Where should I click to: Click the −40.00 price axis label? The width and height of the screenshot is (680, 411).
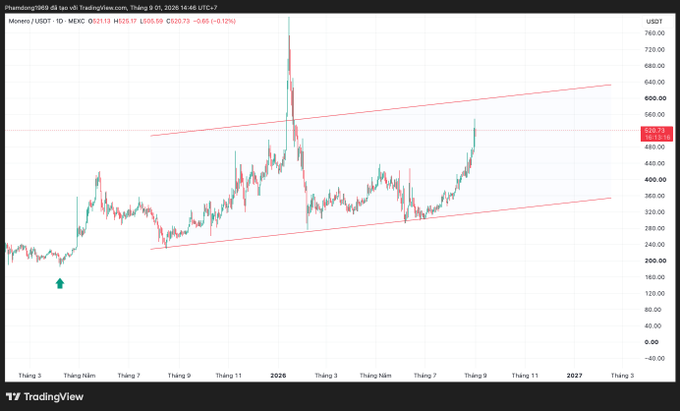[654, 359]
